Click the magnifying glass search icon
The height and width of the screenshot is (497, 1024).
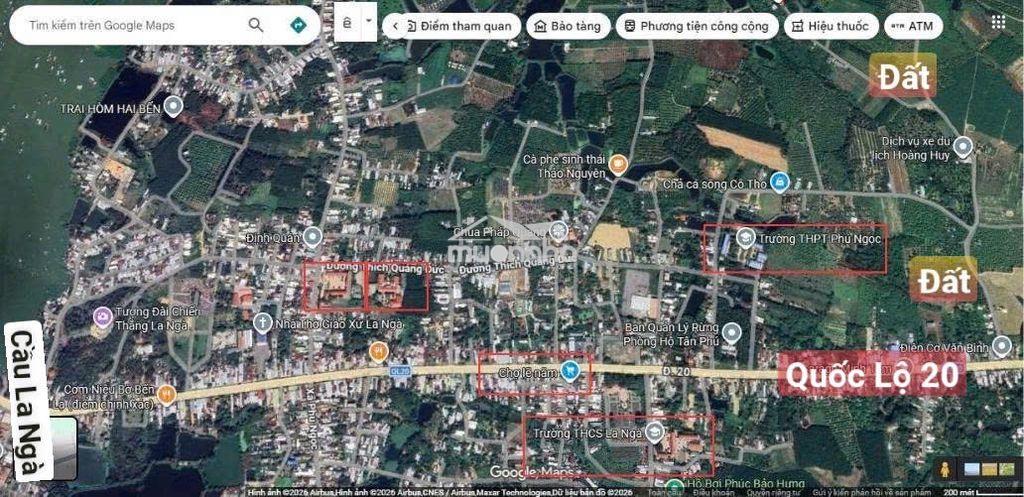pyautogui.click(x=256, y=25)
